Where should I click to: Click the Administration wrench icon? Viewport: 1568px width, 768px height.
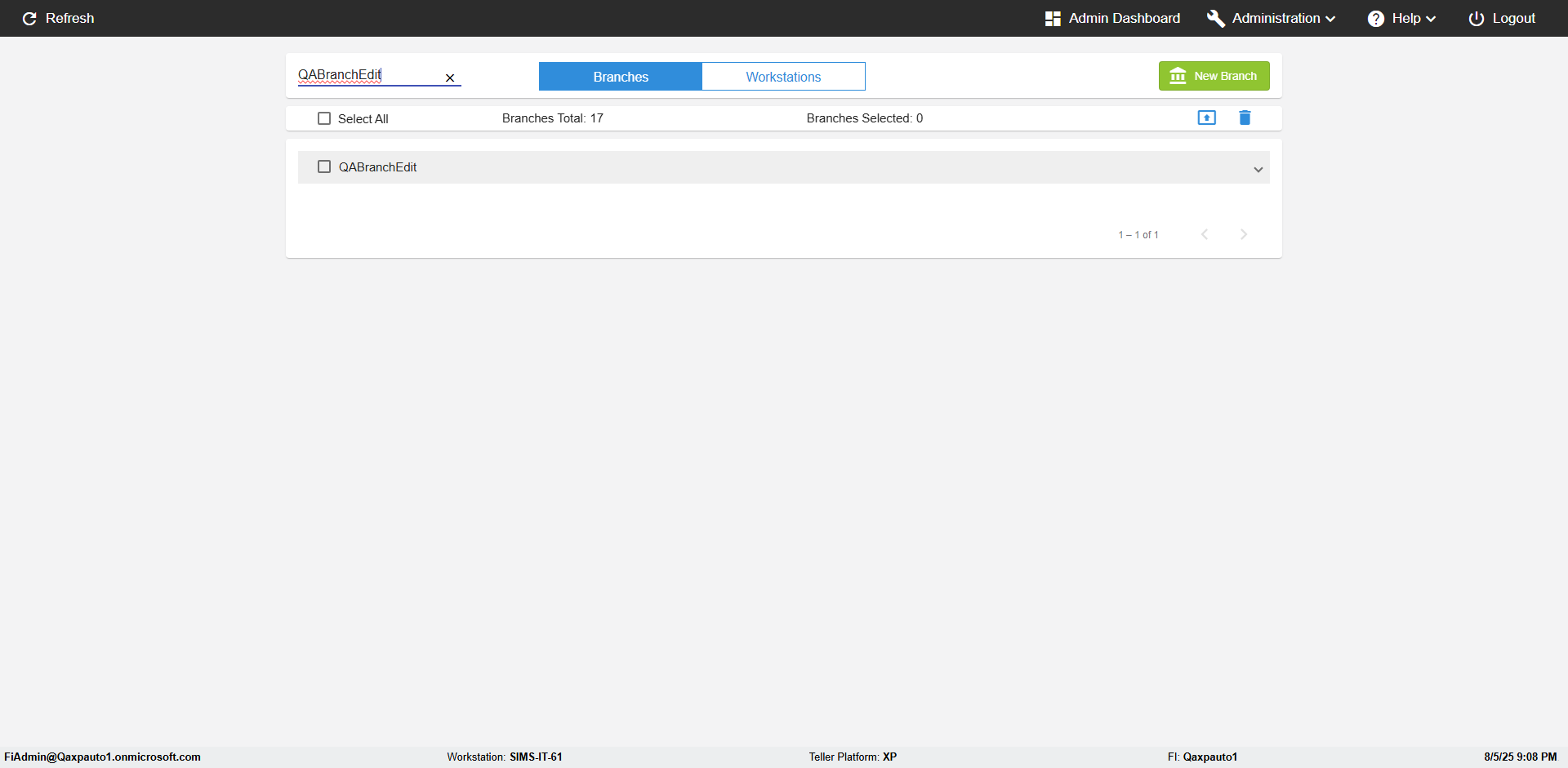pos(1216,18)
